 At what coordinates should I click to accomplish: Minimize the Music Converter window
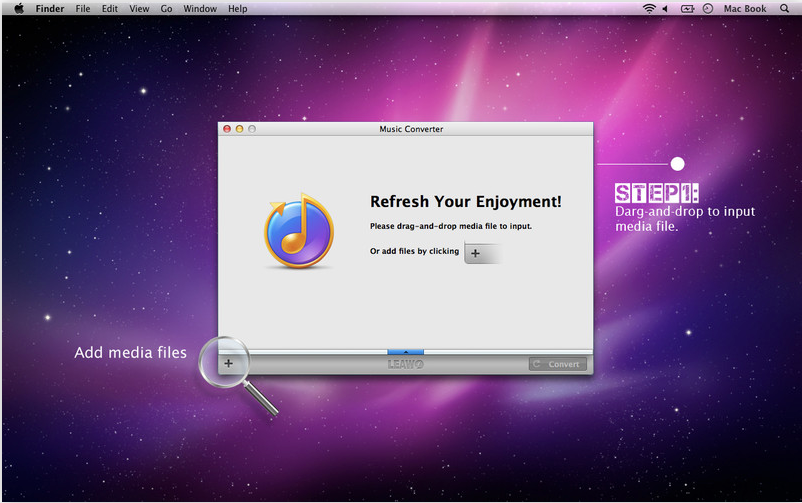pos(239,129)
